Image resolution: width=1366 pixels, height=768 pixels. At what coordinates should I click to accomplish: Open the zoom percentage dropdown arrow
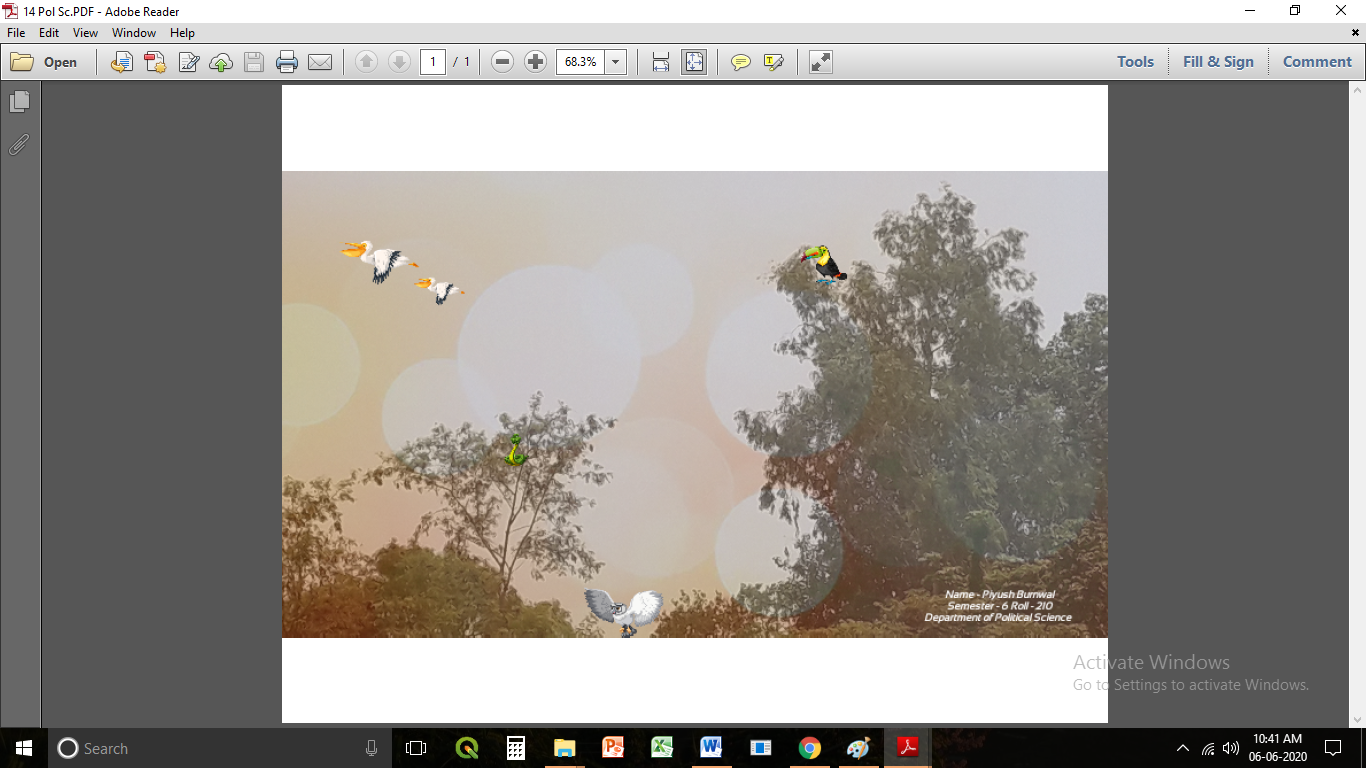point(616,62)
